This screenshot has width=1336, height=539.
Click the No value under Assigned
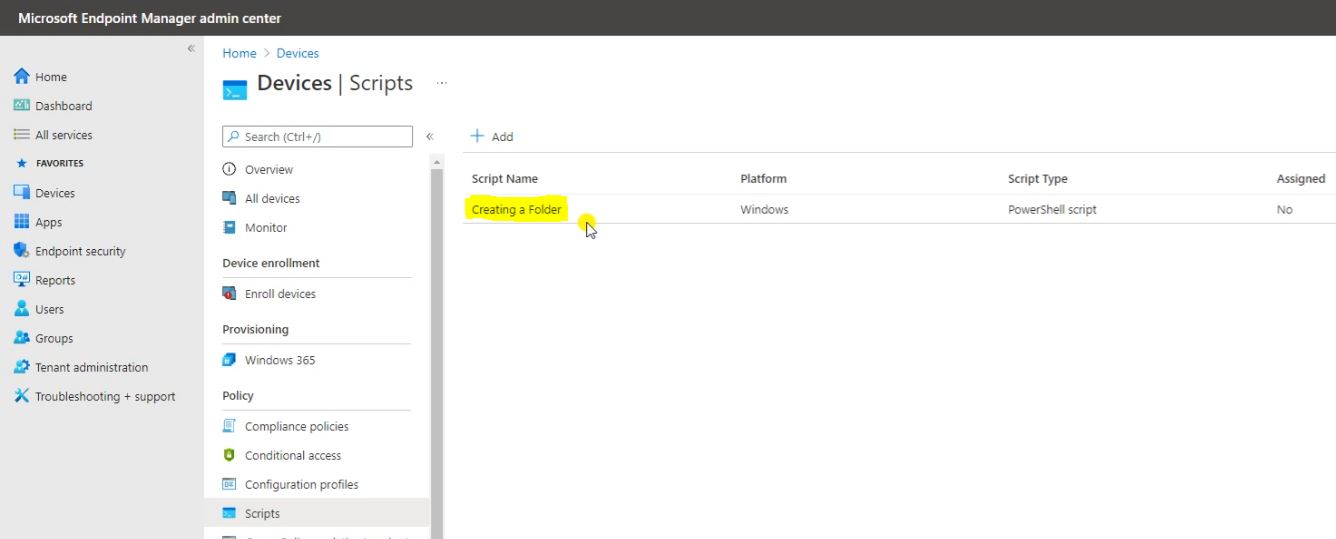(1284, 210)
